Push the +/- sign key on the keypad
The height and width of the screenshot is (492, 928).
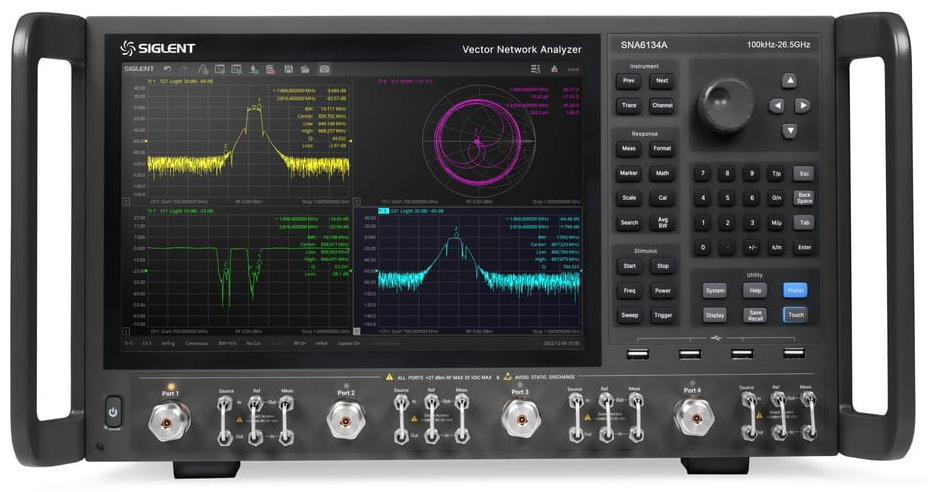tap(752, 247)
